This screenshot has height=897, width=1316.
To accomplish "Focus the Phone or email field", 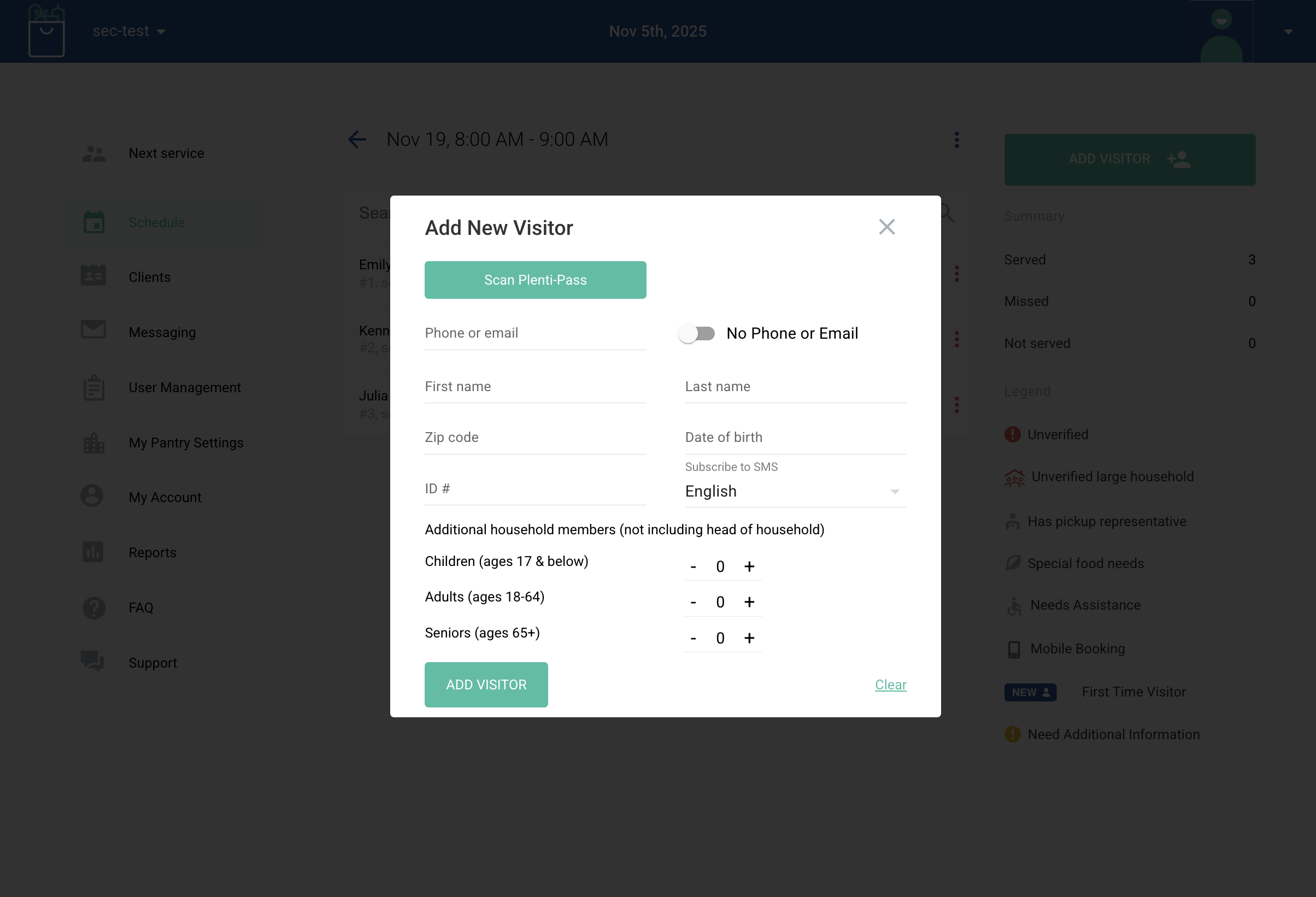I will click(x=535, y=333).
